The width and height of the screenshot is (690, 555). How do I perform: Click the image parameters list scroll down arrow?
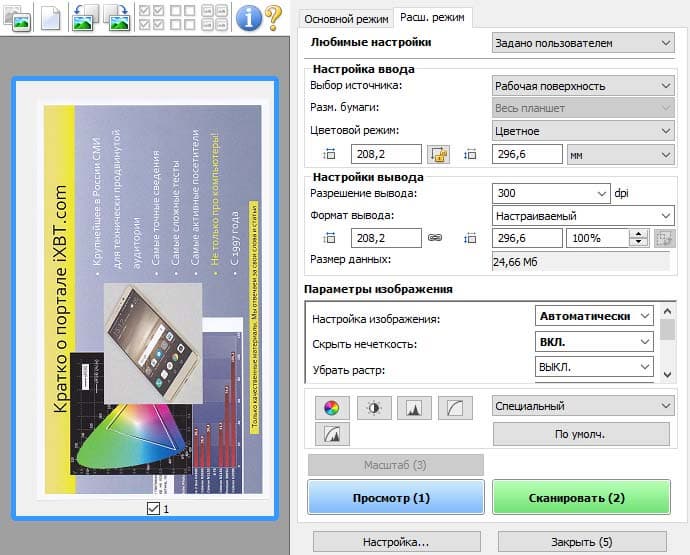coord(668,374)
